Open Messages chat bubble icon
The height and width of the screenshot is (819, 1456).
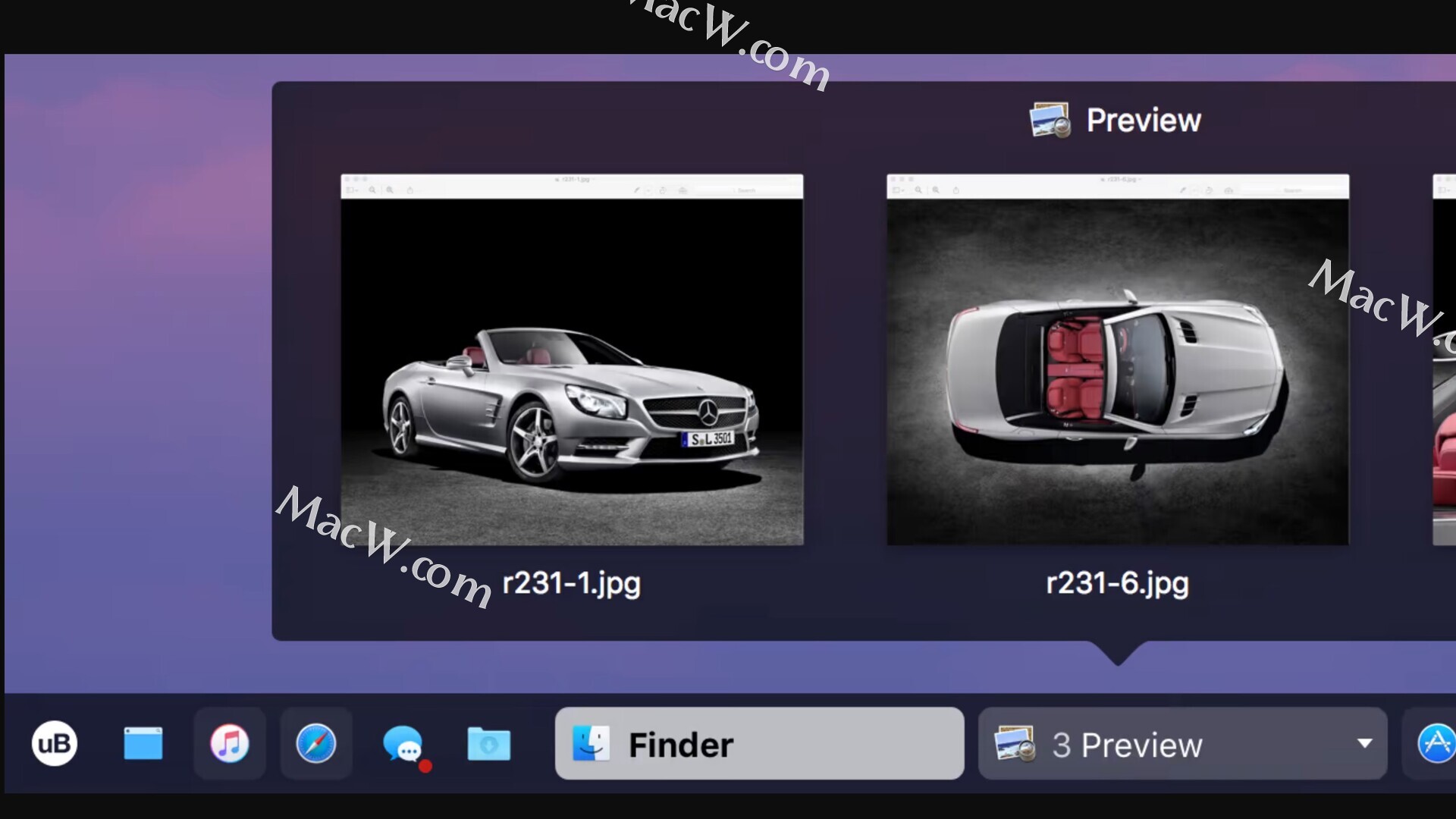click(x=404, y=745)
